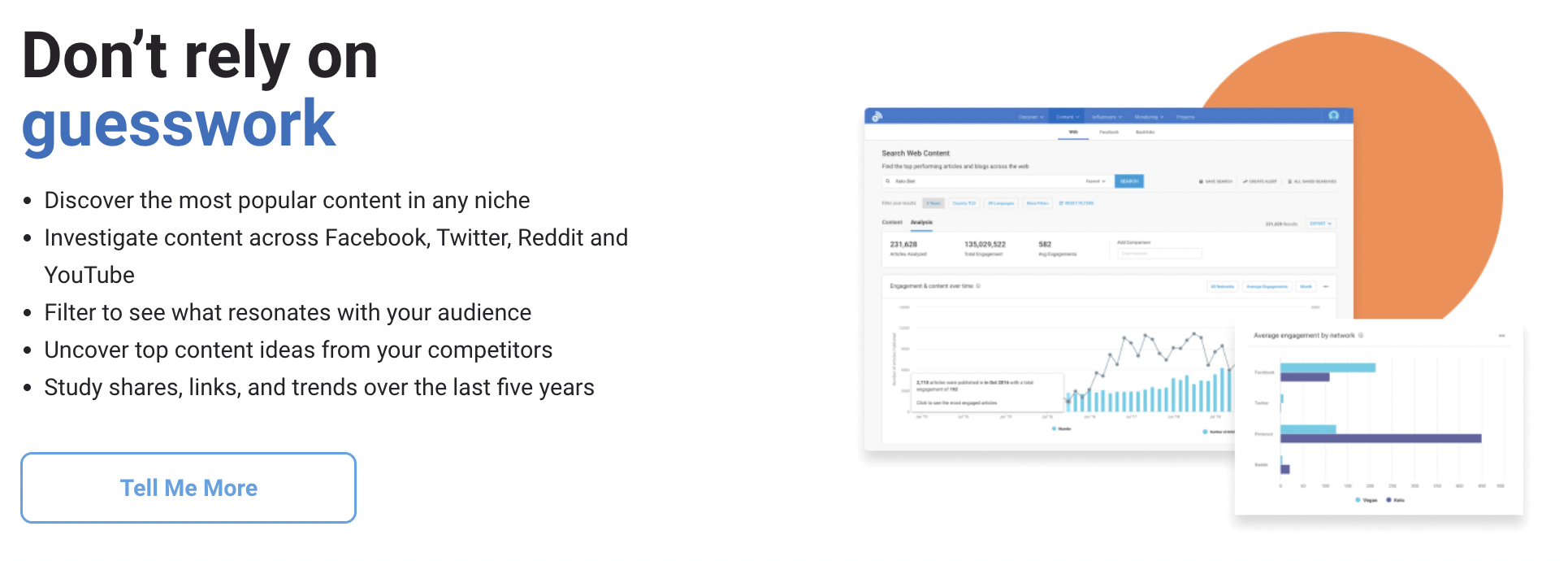Click the All Networks chart option
Screen dimensions: 1568x561
pyautogui.click(x=1222, y=286)
